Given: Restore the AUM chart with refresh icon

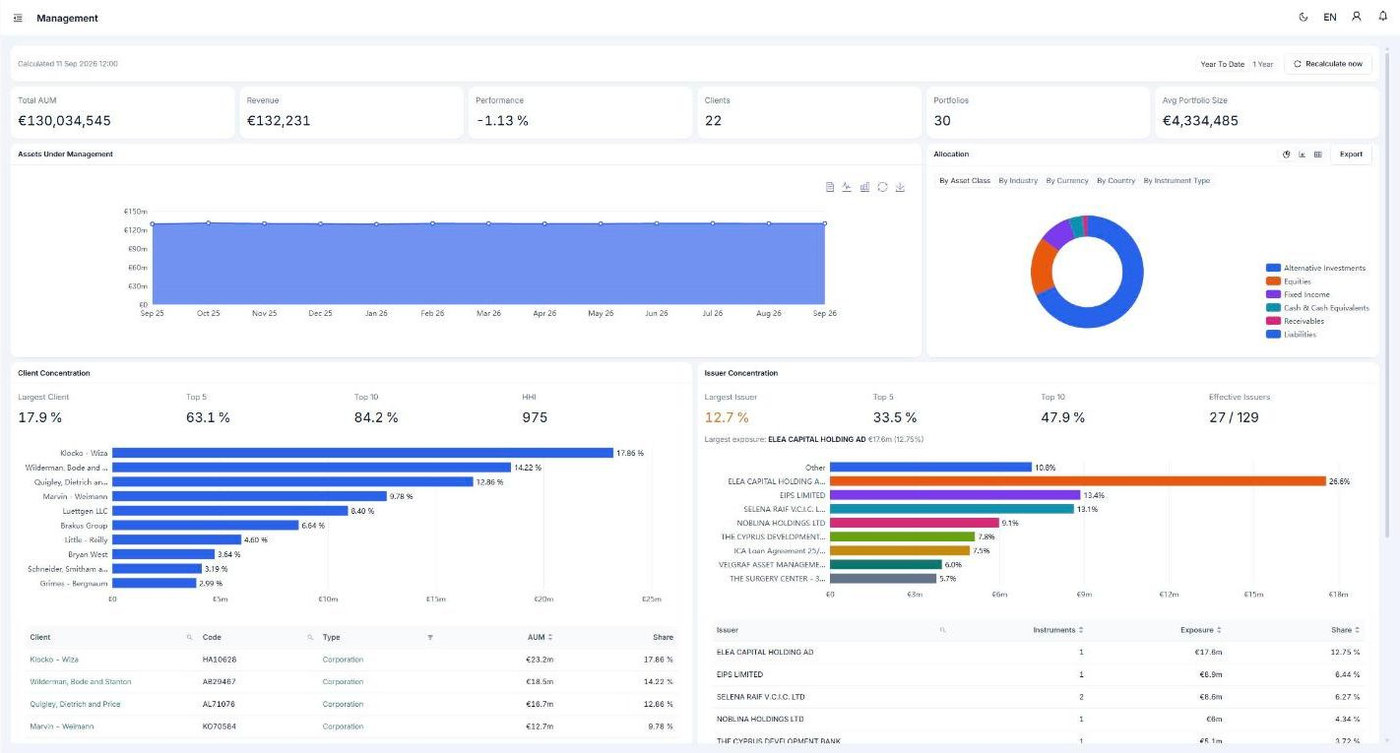Looking at the screenshot, I should click(x=882, y=187).
